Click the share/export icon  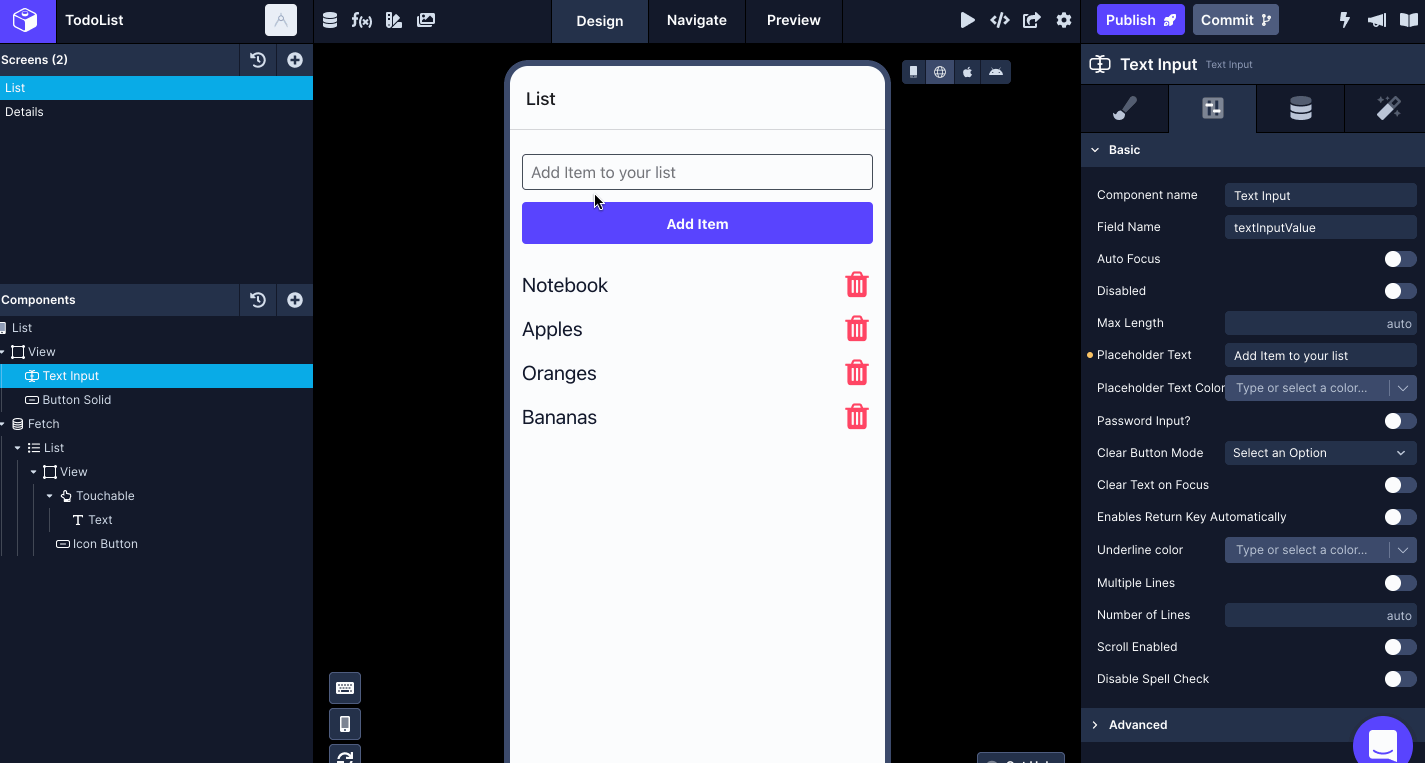coord(1032,20)
